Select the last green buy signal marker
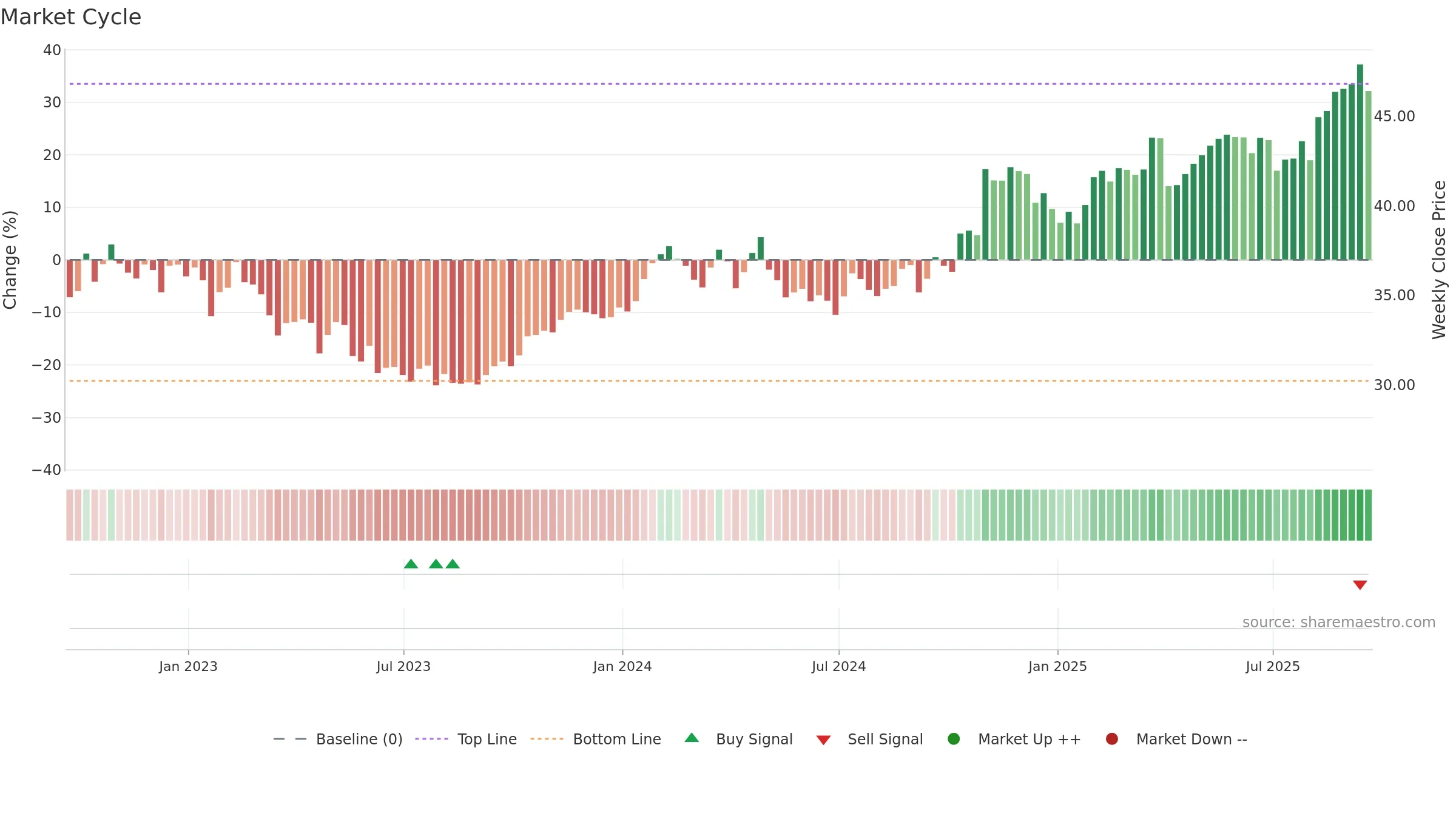The width and height of the screenshot is (1456, 819). 453,564
